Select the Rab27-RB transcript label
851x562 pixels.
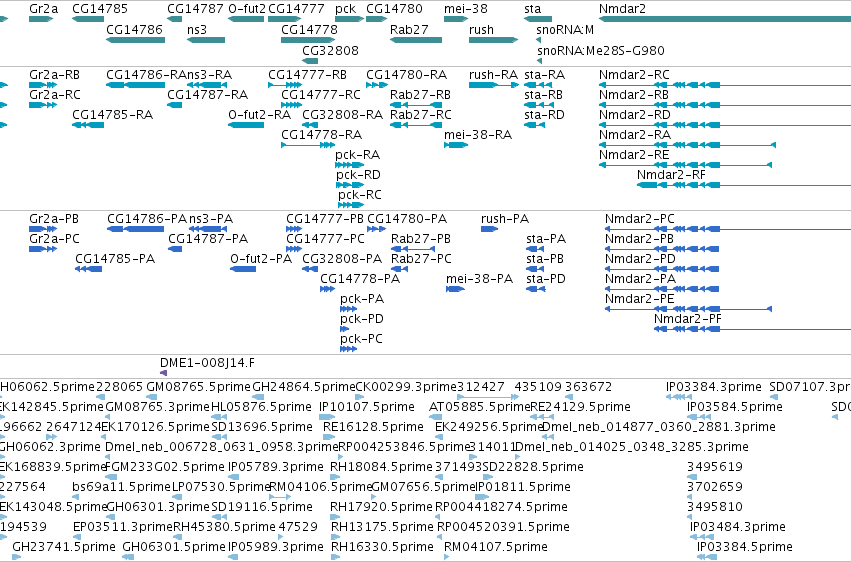420,94
